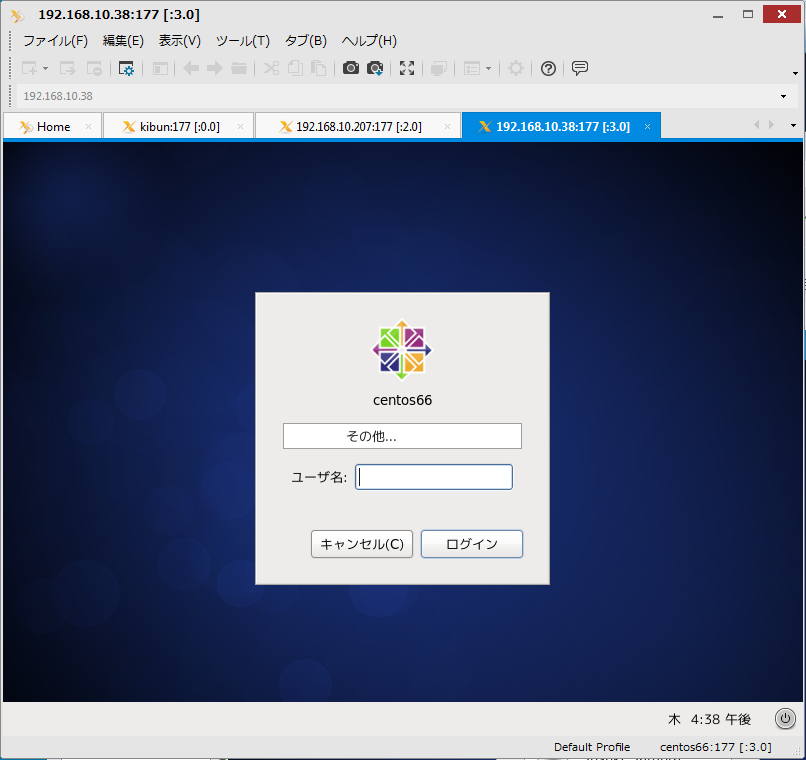Image resolution: width=806 pixels, height=760 pixels.
Task: Click the side panel layout icon
Action: point(160,68)
